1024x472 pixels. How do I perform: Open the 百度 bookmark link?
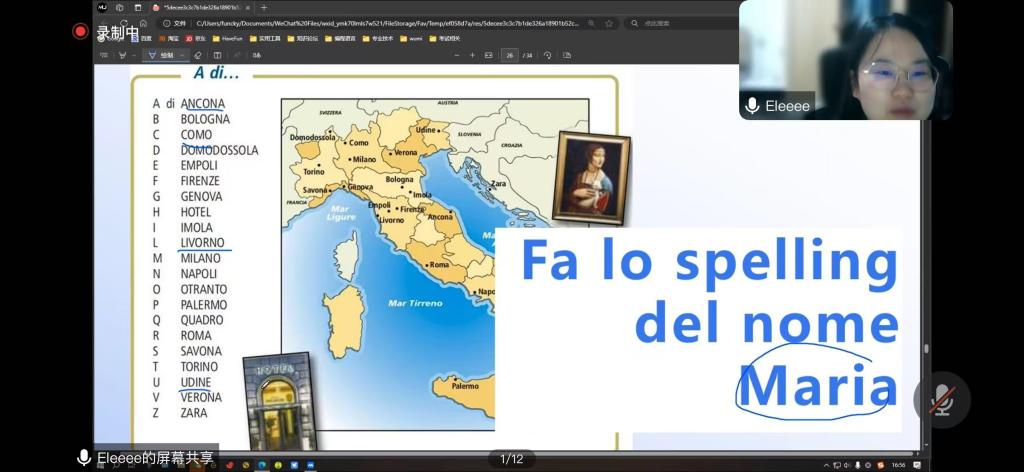tap(142, 38)
